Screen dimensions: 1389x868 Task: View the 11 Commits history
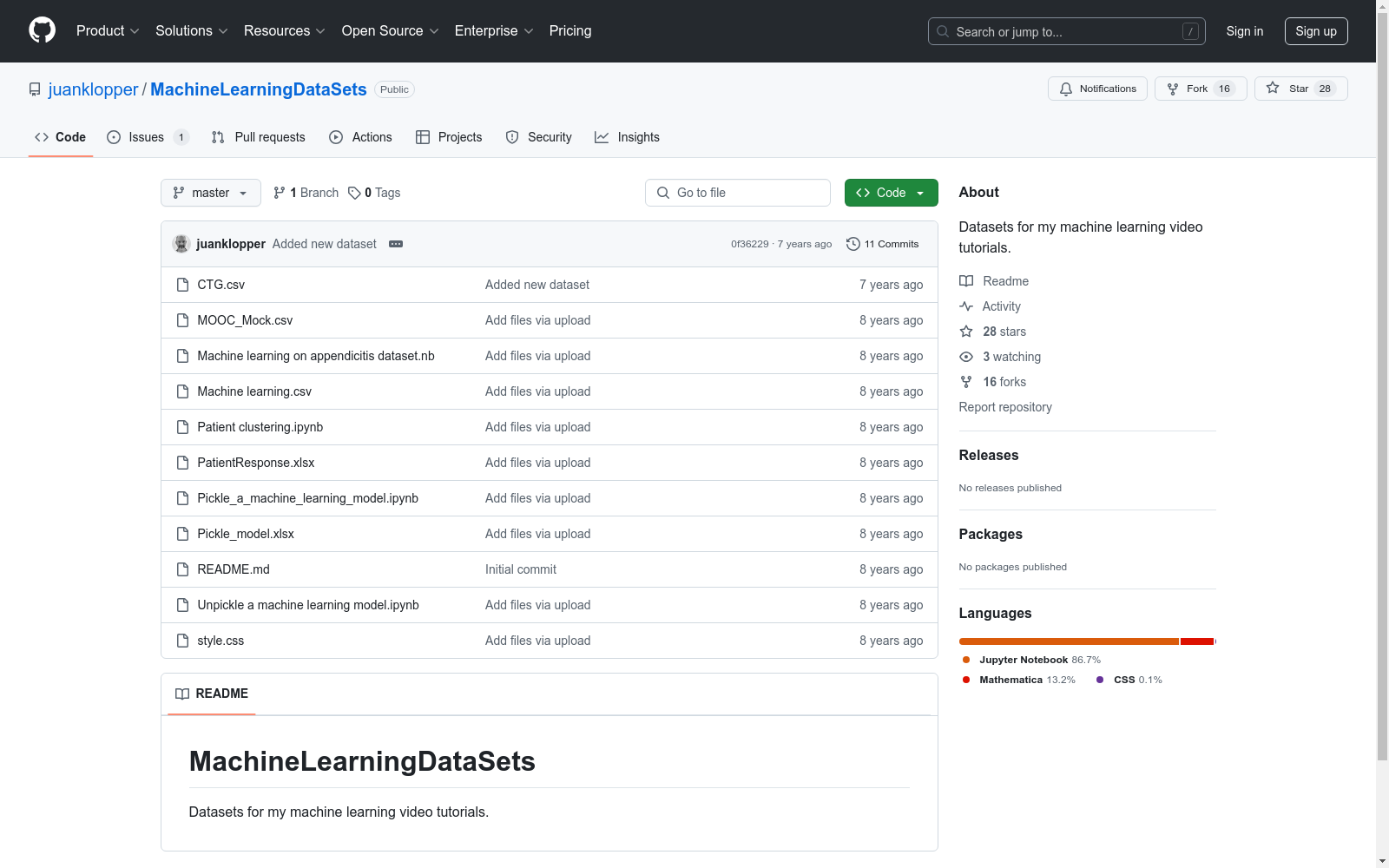click(883, 244)
